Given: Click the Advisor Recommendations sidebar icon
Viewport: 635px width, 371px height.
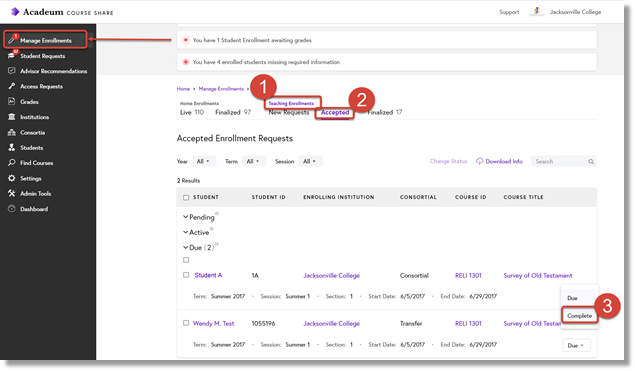Looking at the screenshot, I should pyautogui.click(x=11, y=71).
